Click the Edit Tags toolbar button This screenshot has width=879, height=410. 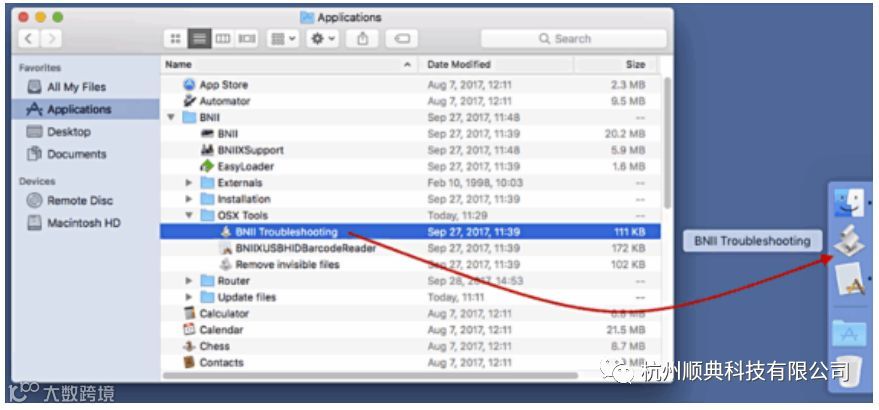(x=402, y=39)
